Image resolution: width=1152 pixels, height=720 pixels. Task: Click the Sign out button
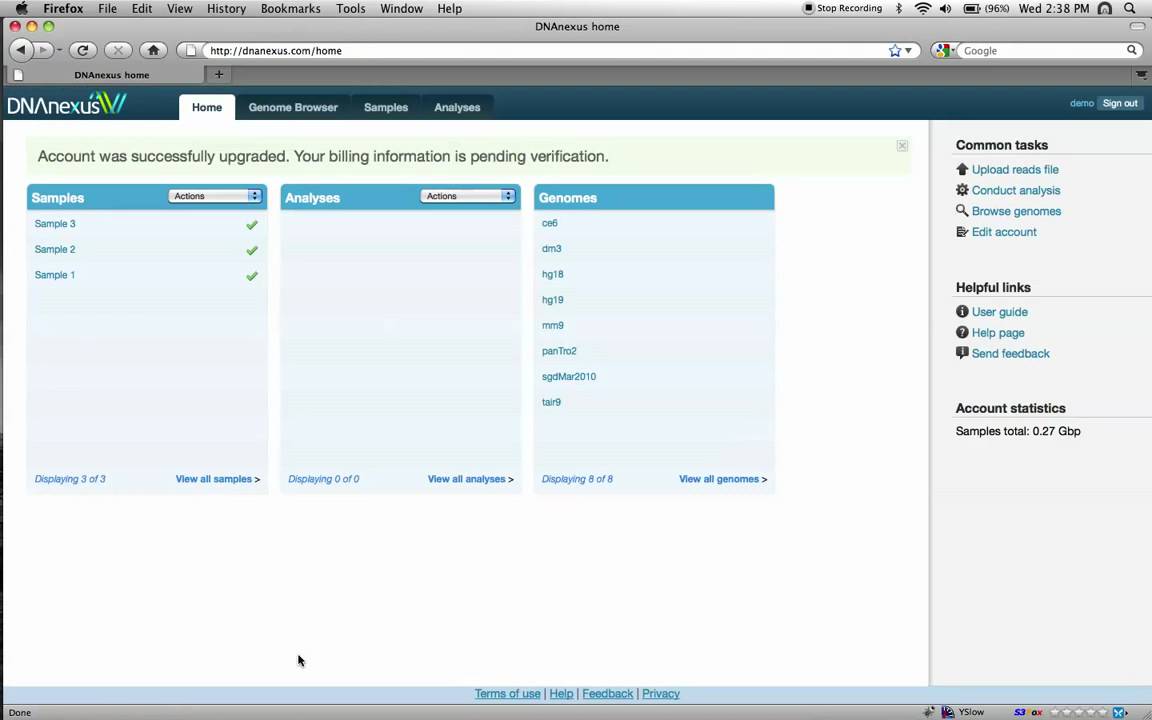pos(1120,104)
